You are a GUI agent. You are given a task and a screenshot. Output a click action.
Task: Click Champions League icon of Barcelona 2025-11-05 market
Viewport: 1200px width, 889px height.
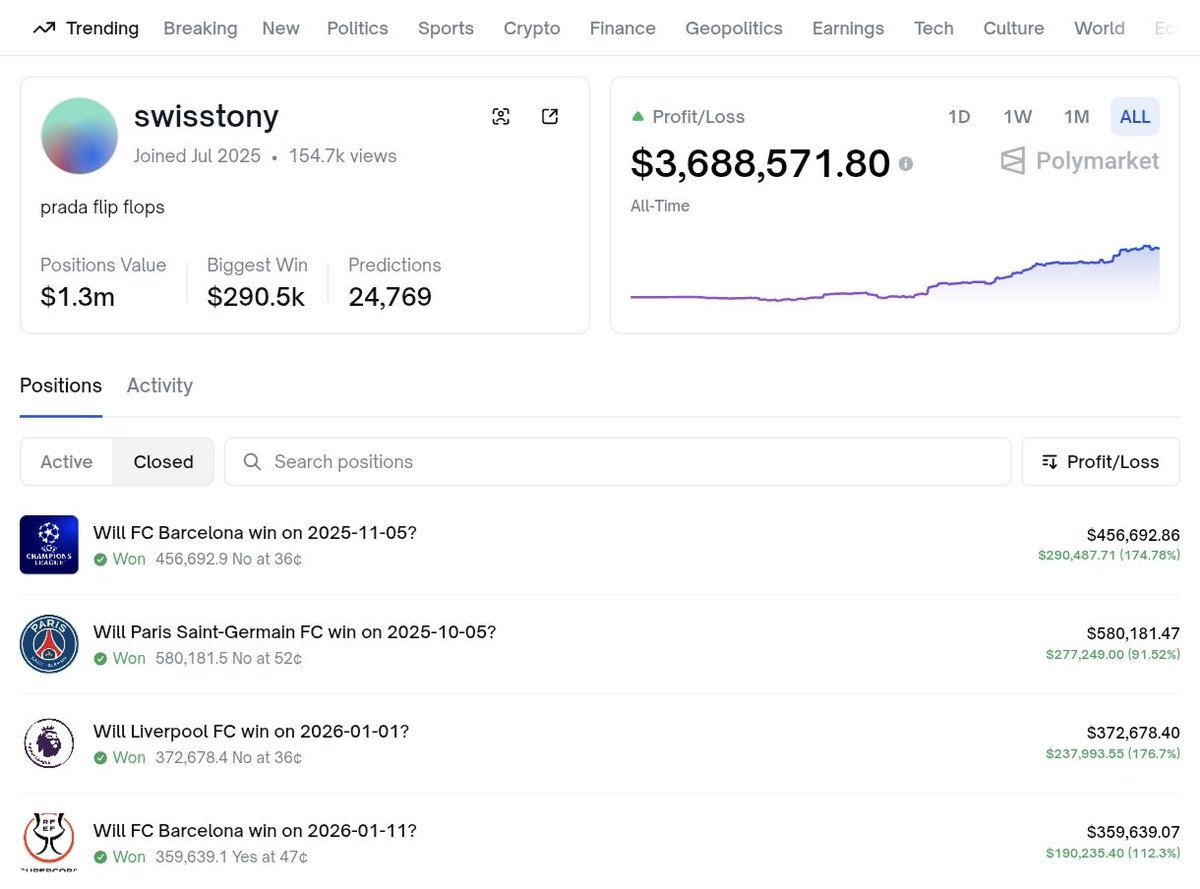[x=49, y=544]
